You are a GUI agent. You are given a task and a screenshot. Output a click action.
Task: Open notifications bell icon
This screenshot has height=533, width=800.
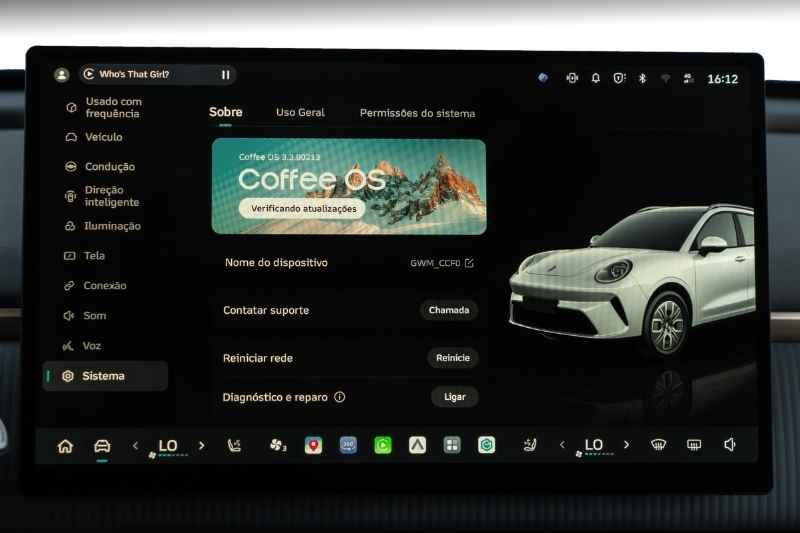pos(595,78)
